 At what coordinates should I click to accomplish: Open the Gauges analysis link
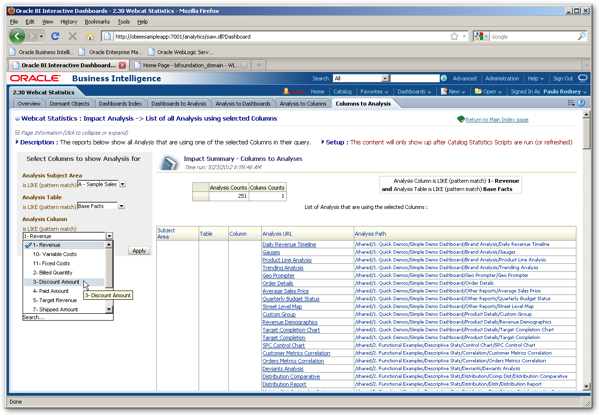pos(271,252)
